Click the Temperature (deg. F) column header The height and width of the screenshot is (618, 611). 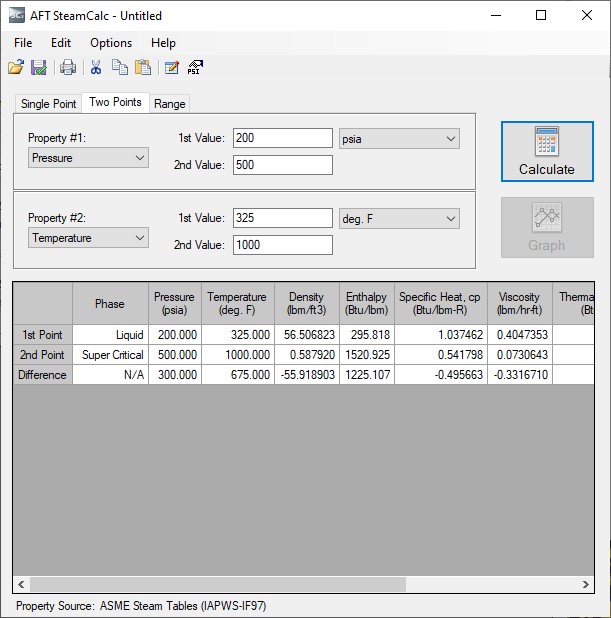tap(238, 303)
